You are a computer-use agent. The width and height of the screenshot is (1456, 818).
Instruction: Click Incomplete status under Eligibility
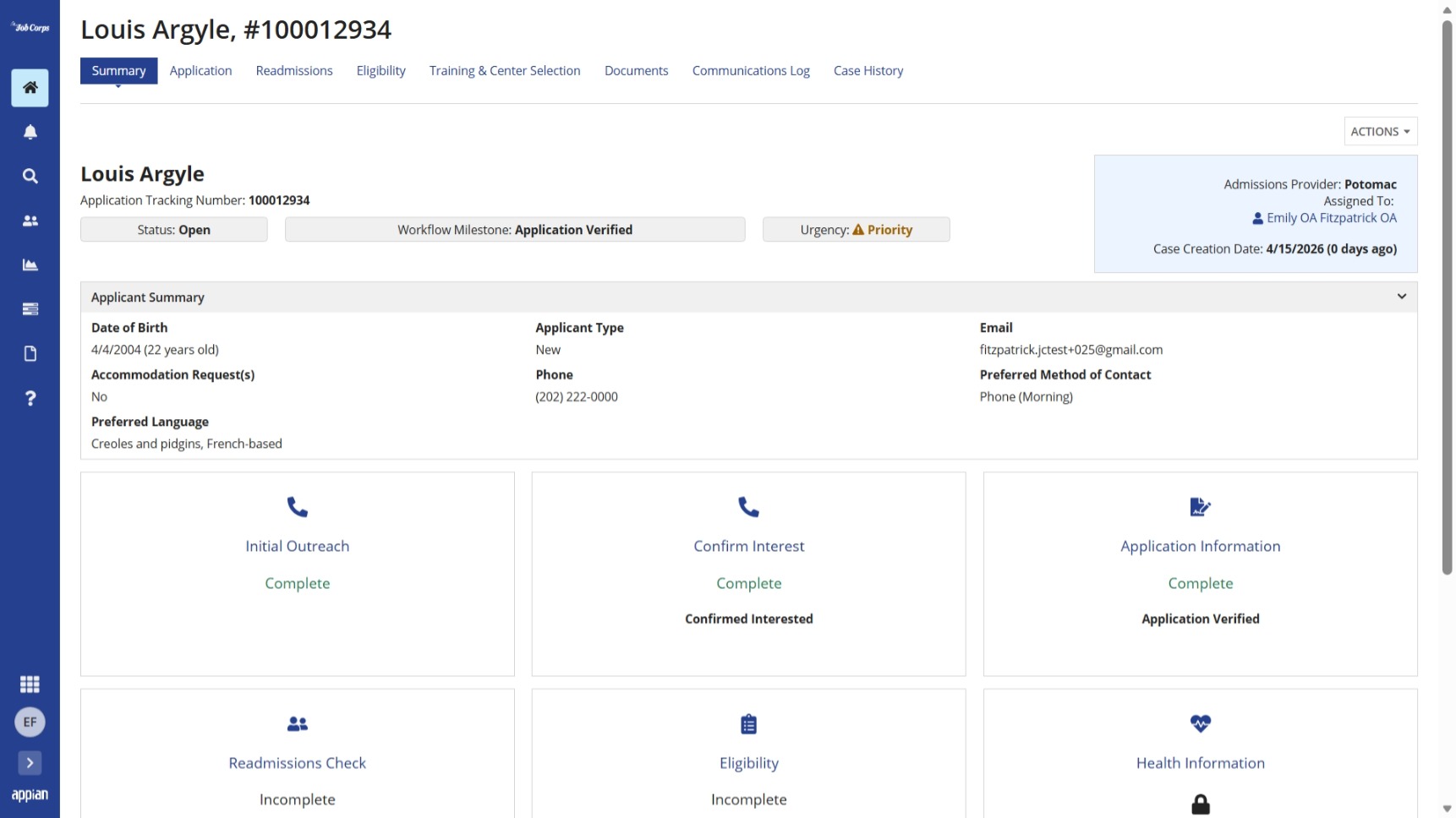(x=749, y=800)
